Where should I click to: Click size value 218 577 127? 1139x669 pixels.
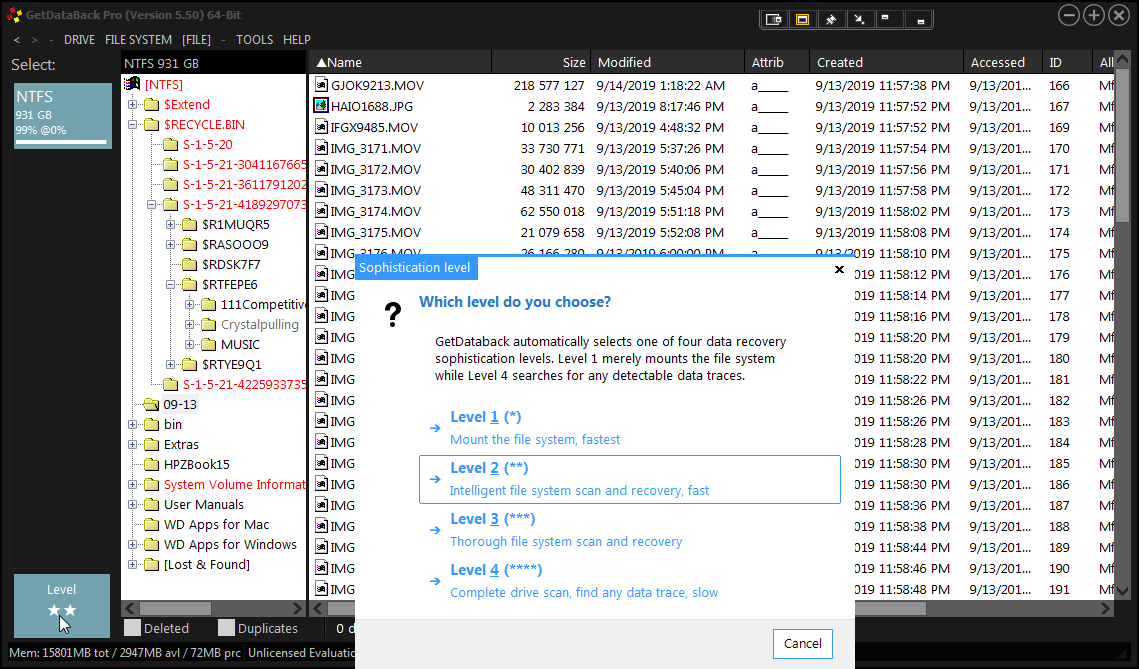tap(548, 85)
